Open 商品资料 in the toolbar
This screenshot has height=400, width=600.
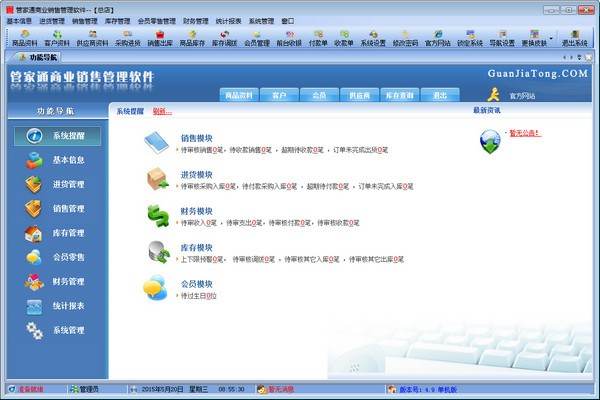[24, 39]
